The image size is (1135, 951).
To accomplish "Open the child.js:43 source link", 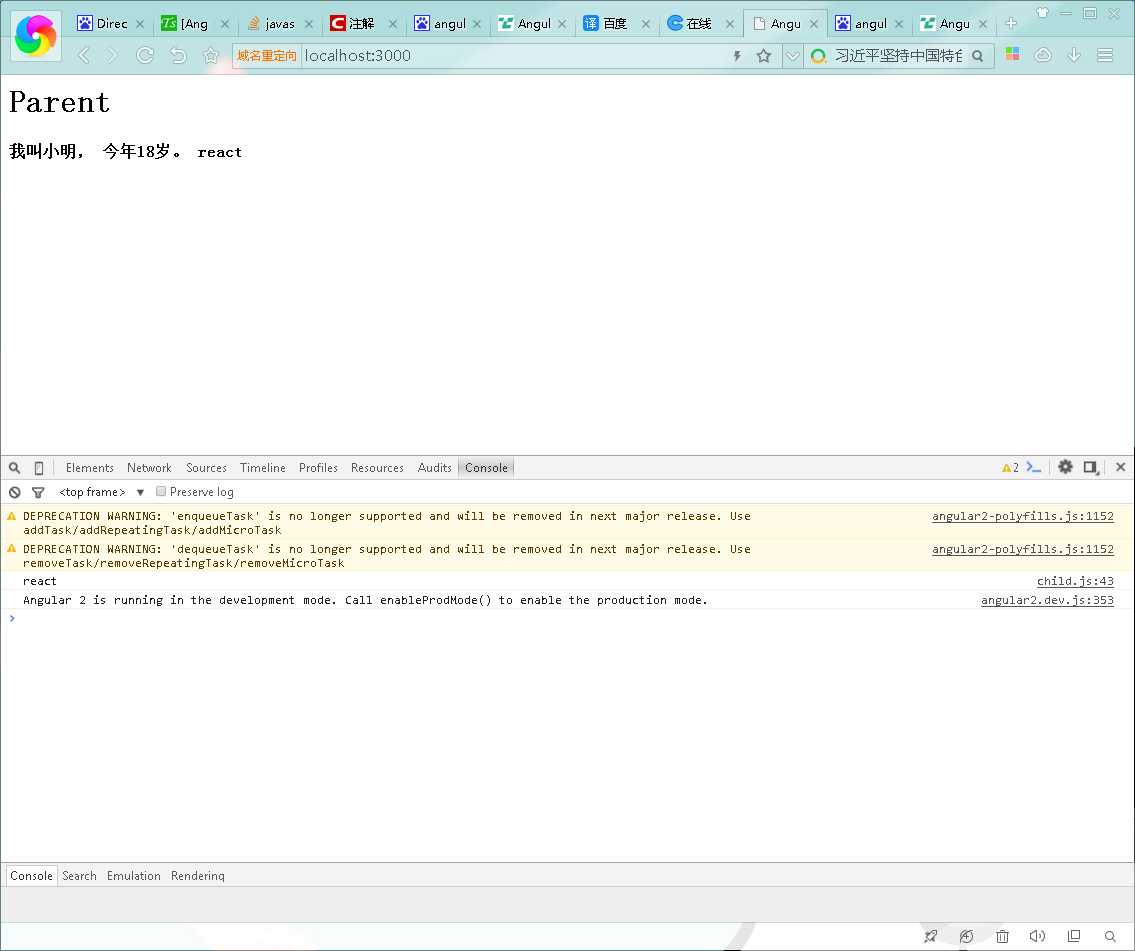I will coord(1075,581).
